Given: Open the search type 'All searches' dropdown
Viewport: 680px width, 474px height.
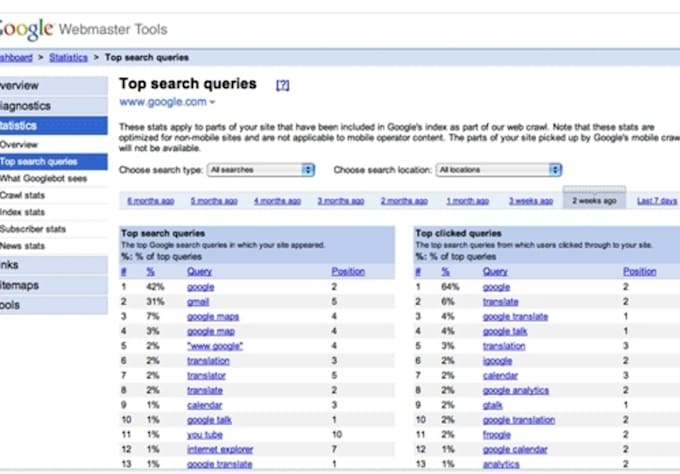Looking at the screenshot, I should pos(261,170).
